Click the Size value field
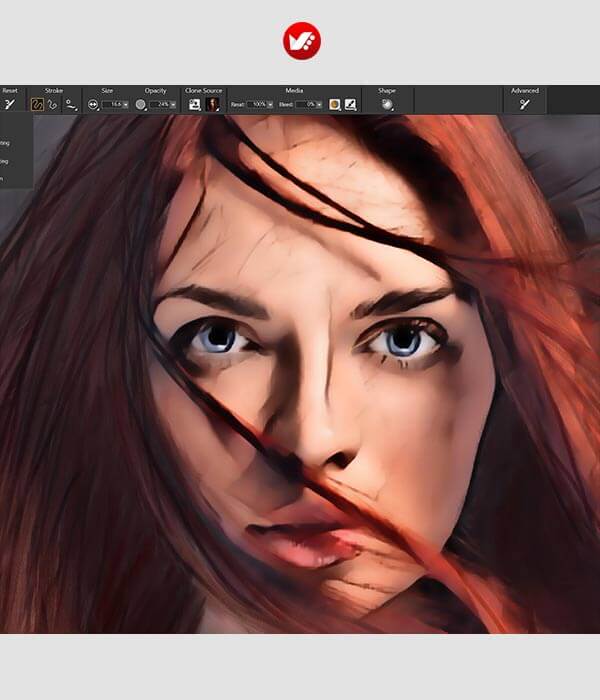 112,104
